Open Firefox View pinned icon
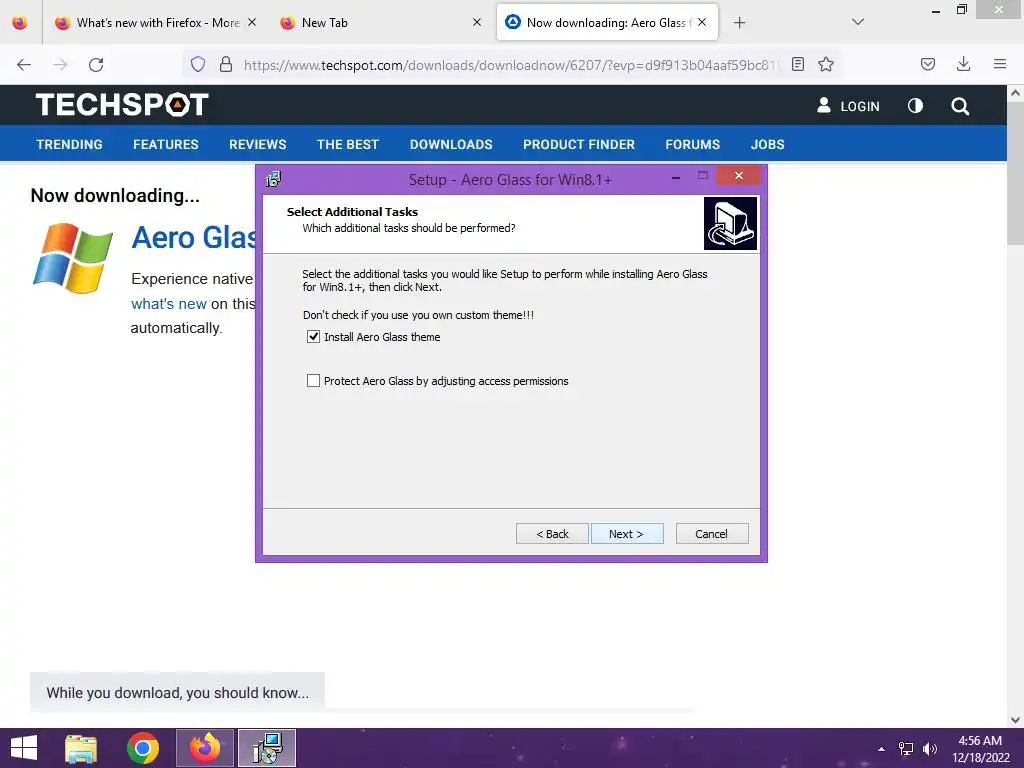The height and width of the screenshot is (768, 1024). [20, 23]
